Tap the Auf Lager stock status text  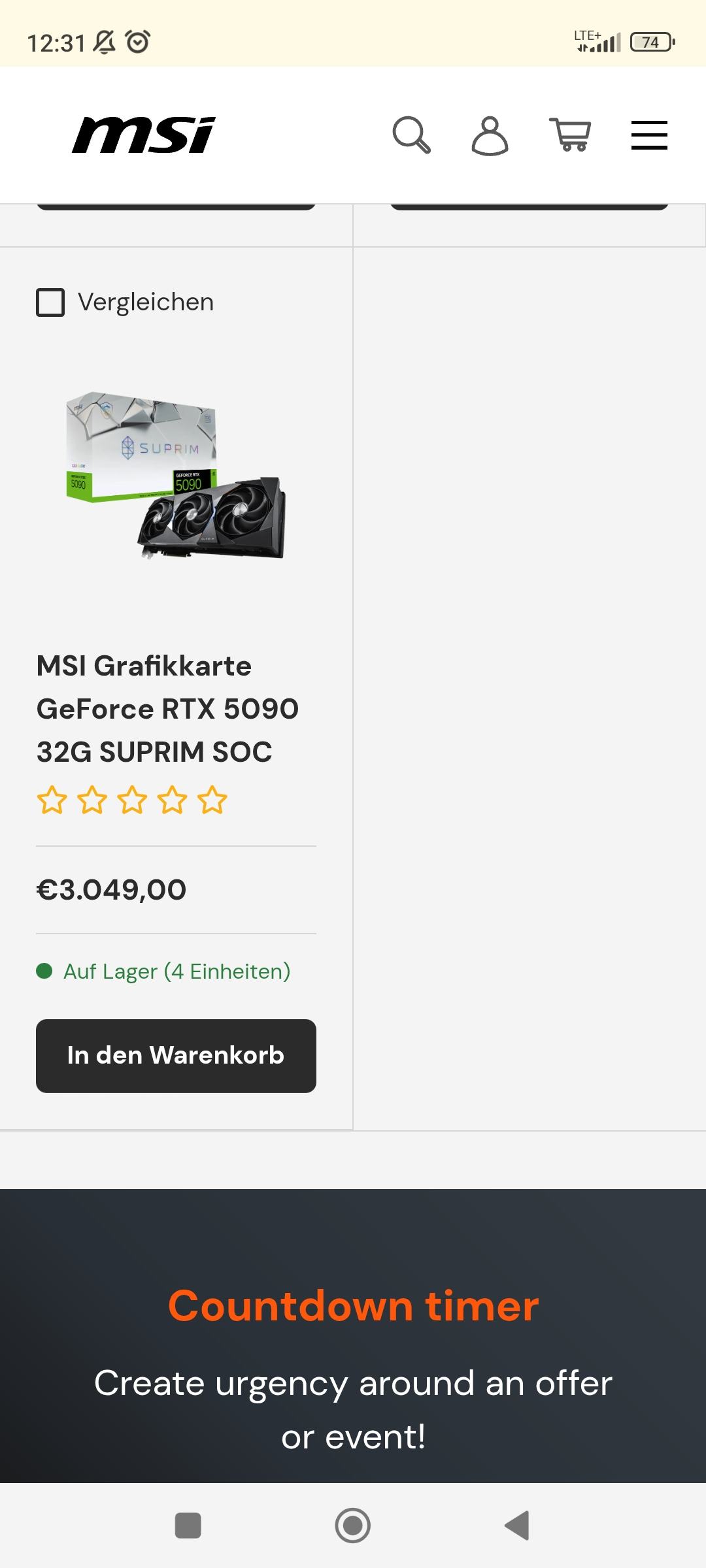[x=176, y=972]
